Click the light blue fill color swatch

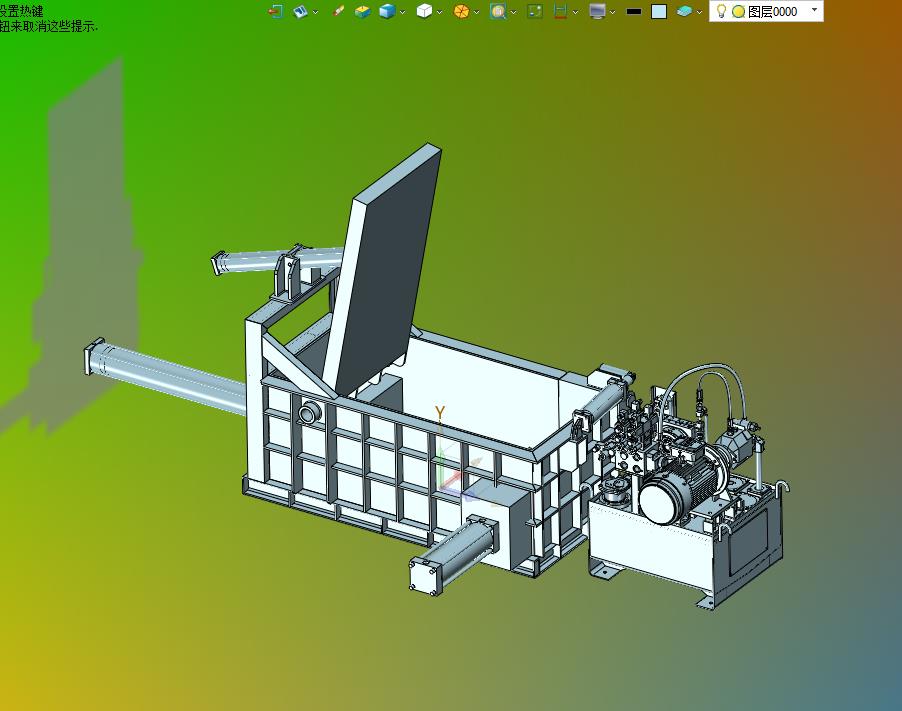click(659, 12)
